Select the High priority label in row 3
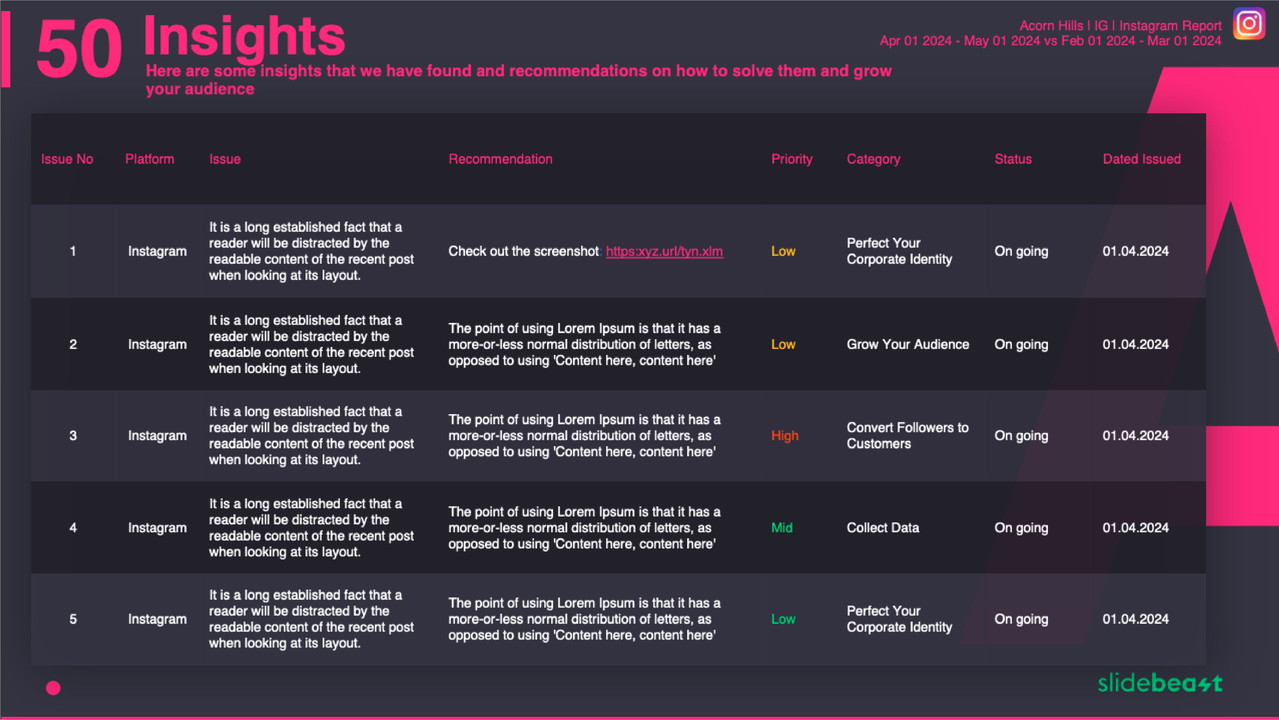 coord(785,436)
